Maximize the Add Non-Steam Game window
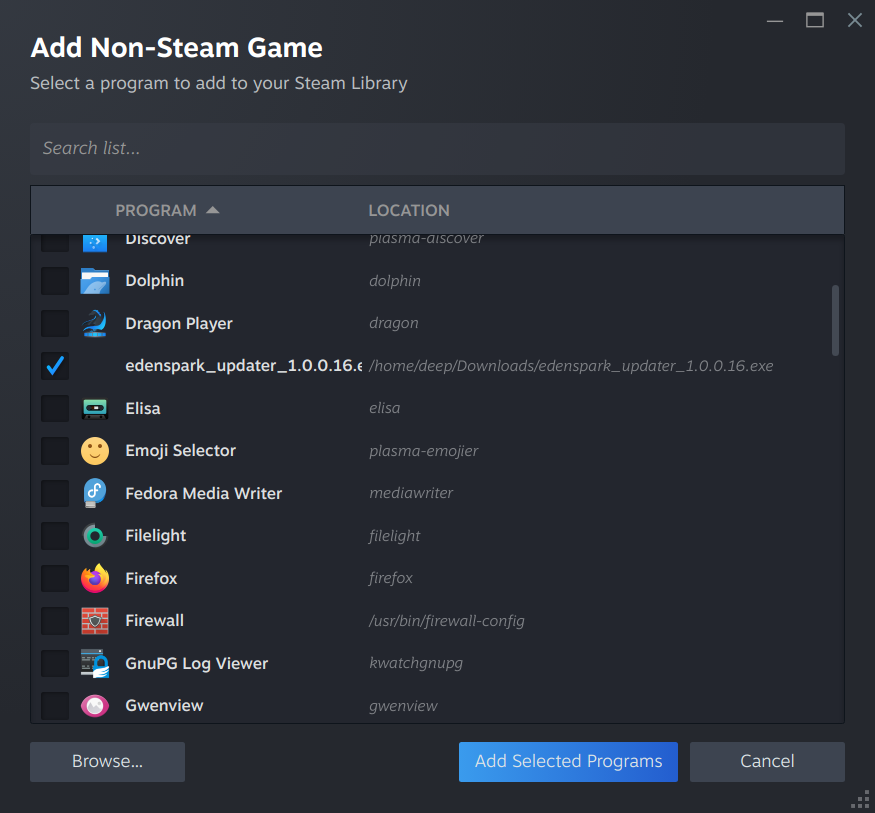875x813 pixels. [815, 21]
